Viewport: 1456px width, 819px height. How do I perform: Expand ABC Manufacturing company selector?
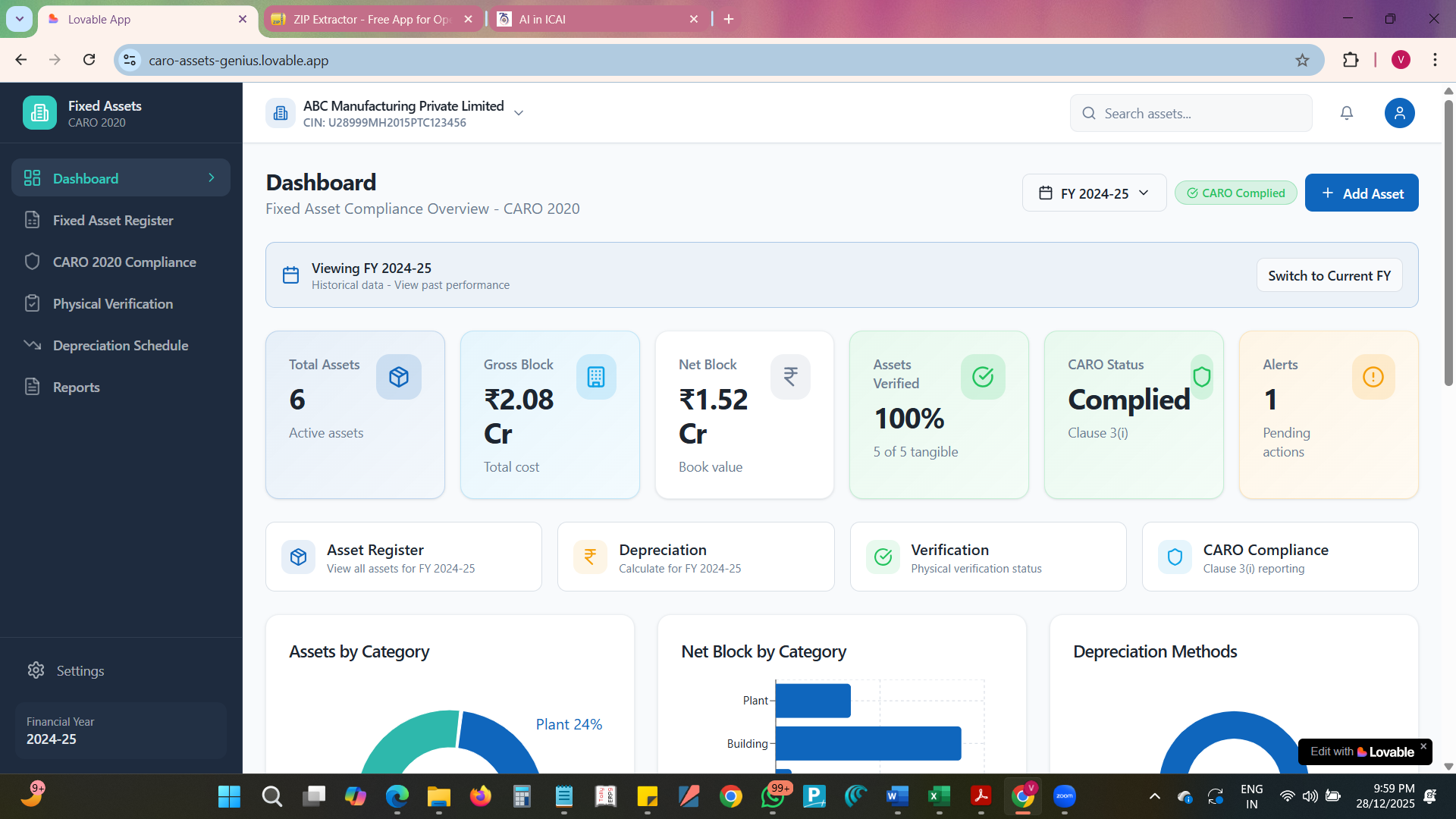pos(519,113)
